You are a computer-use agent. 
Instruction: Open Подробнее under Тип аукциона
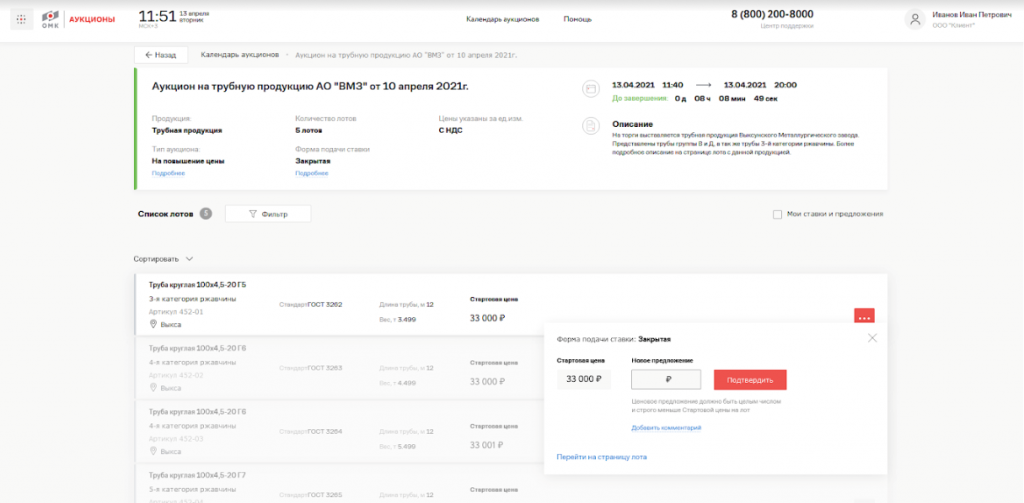pos(168,173)
